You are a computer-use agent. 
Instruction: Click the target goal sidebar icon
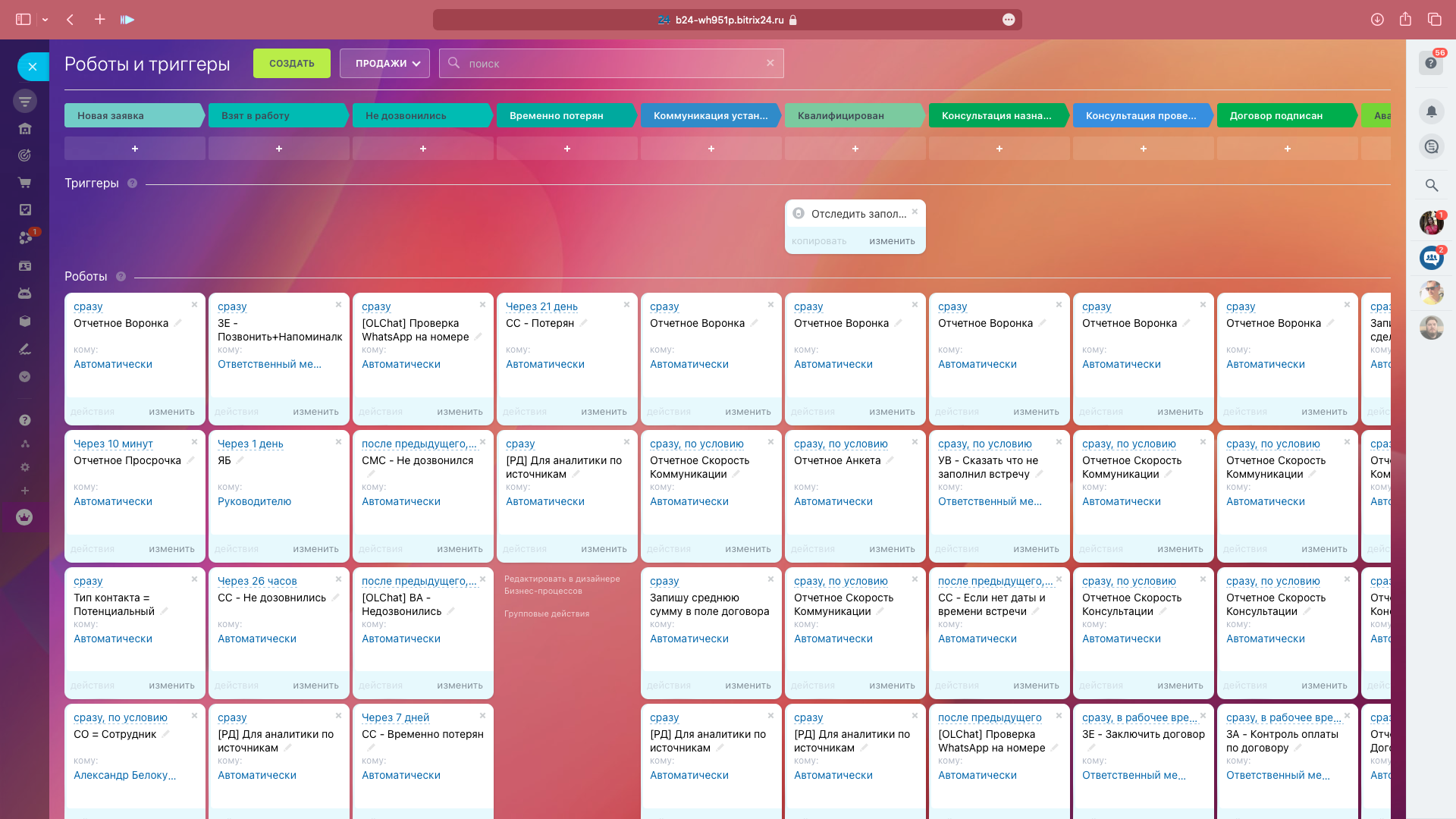24,155
